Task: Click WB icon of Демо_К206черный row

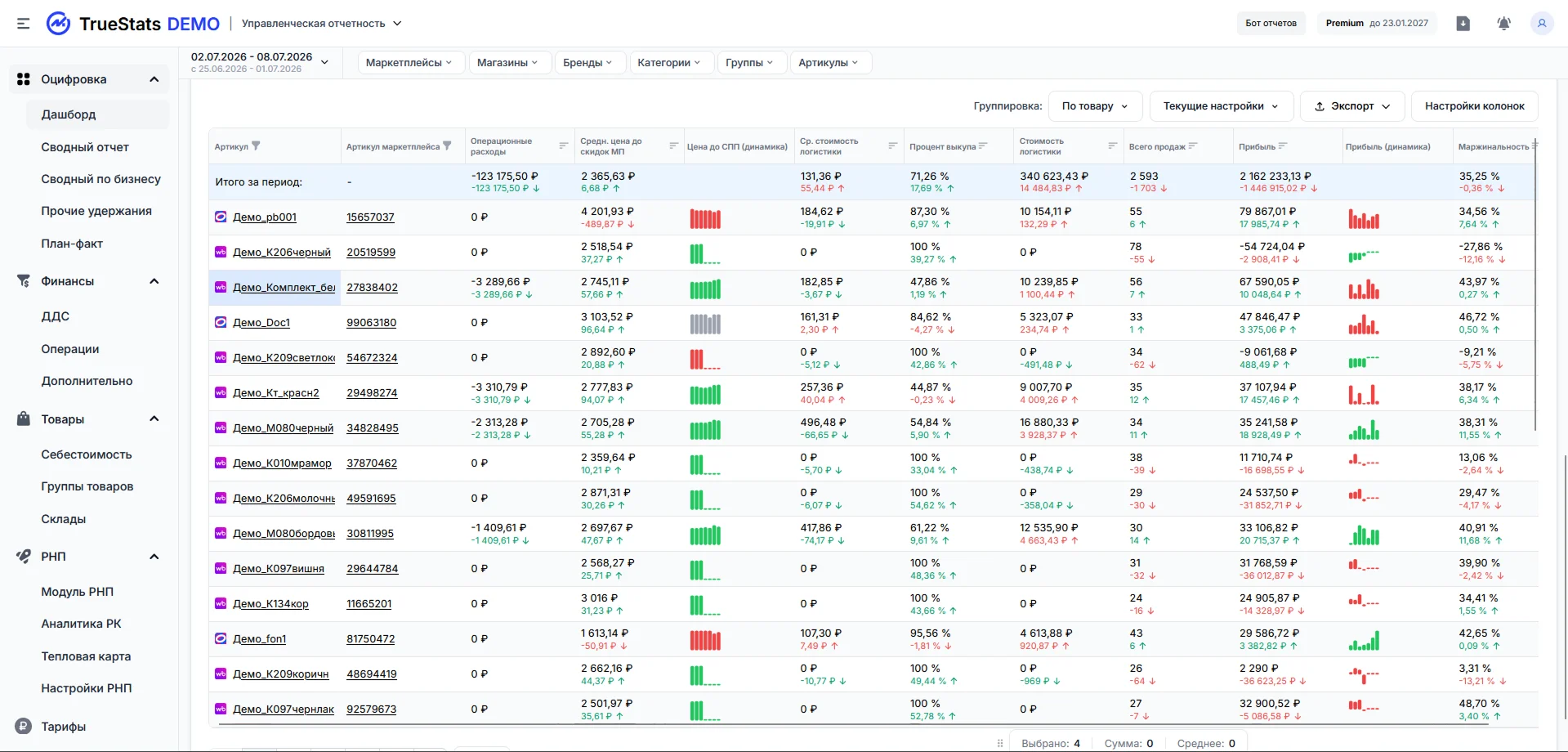Action: click(221, 253)
